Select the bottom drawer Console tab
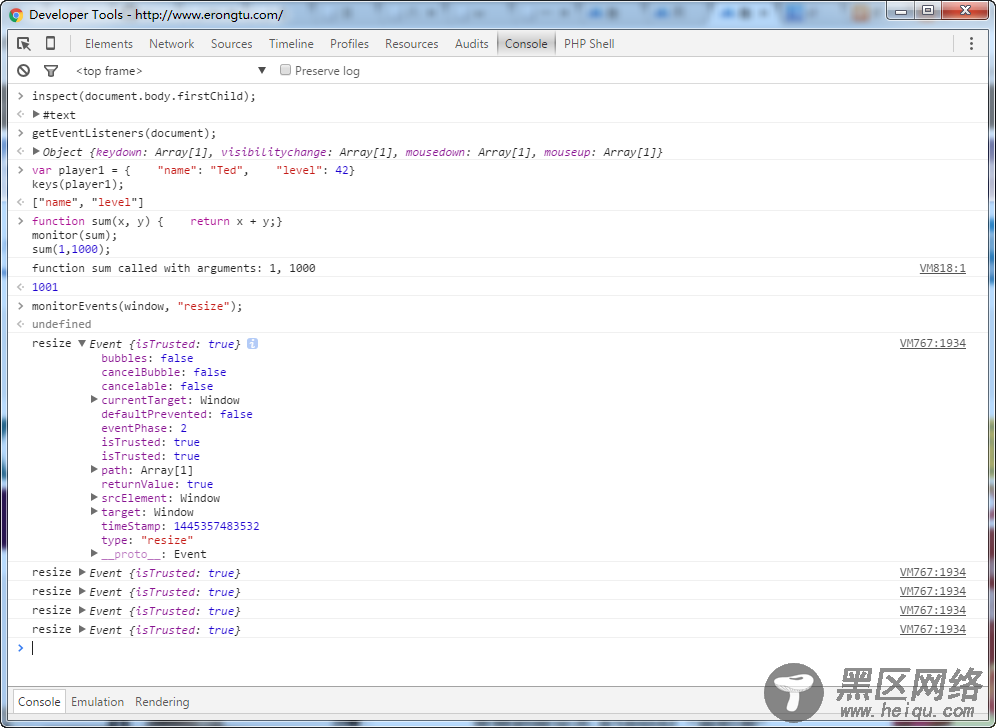 [39, 702]
